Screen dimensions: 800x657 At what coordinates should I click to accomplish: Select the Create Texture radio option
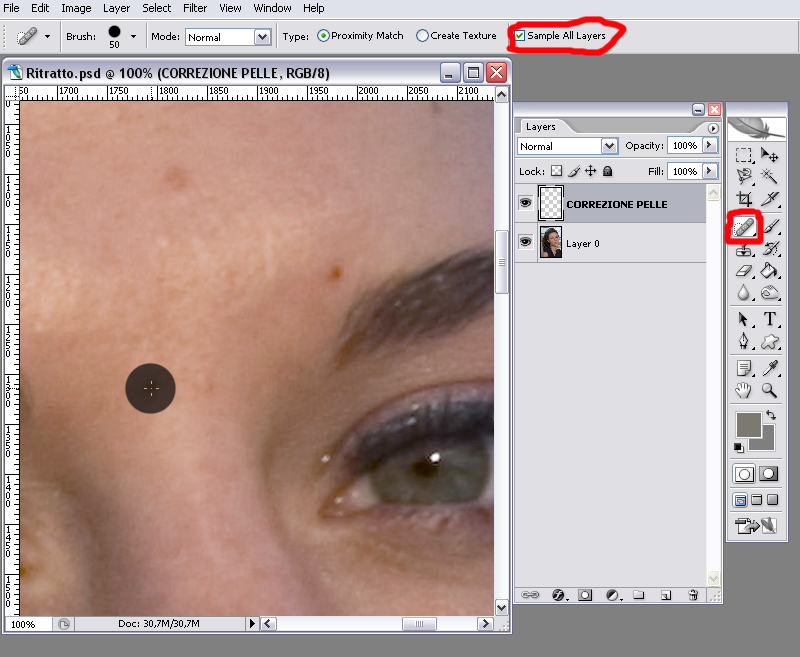(423, 36)
